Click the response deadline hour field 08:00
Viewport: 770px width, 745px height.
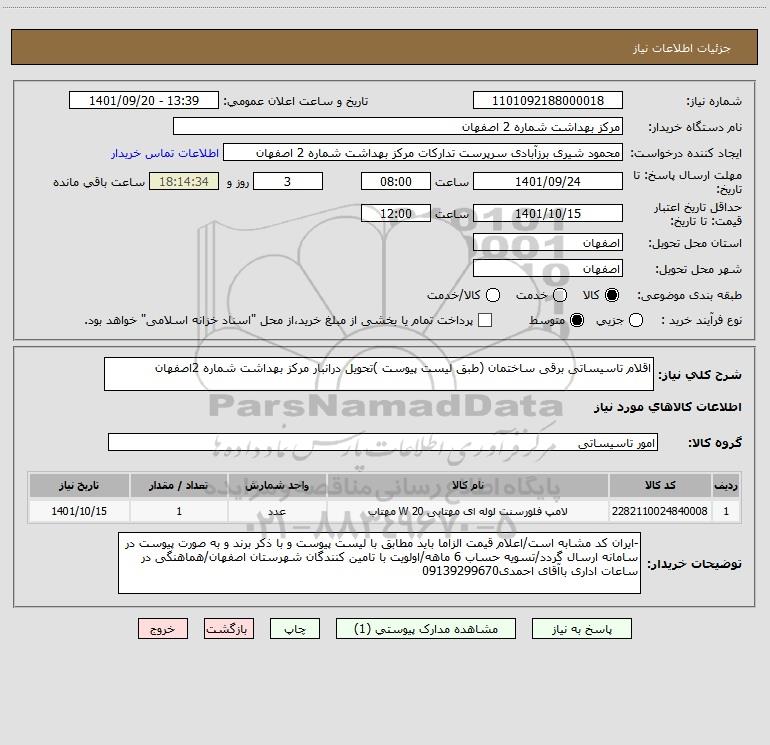tap(396, 181)
